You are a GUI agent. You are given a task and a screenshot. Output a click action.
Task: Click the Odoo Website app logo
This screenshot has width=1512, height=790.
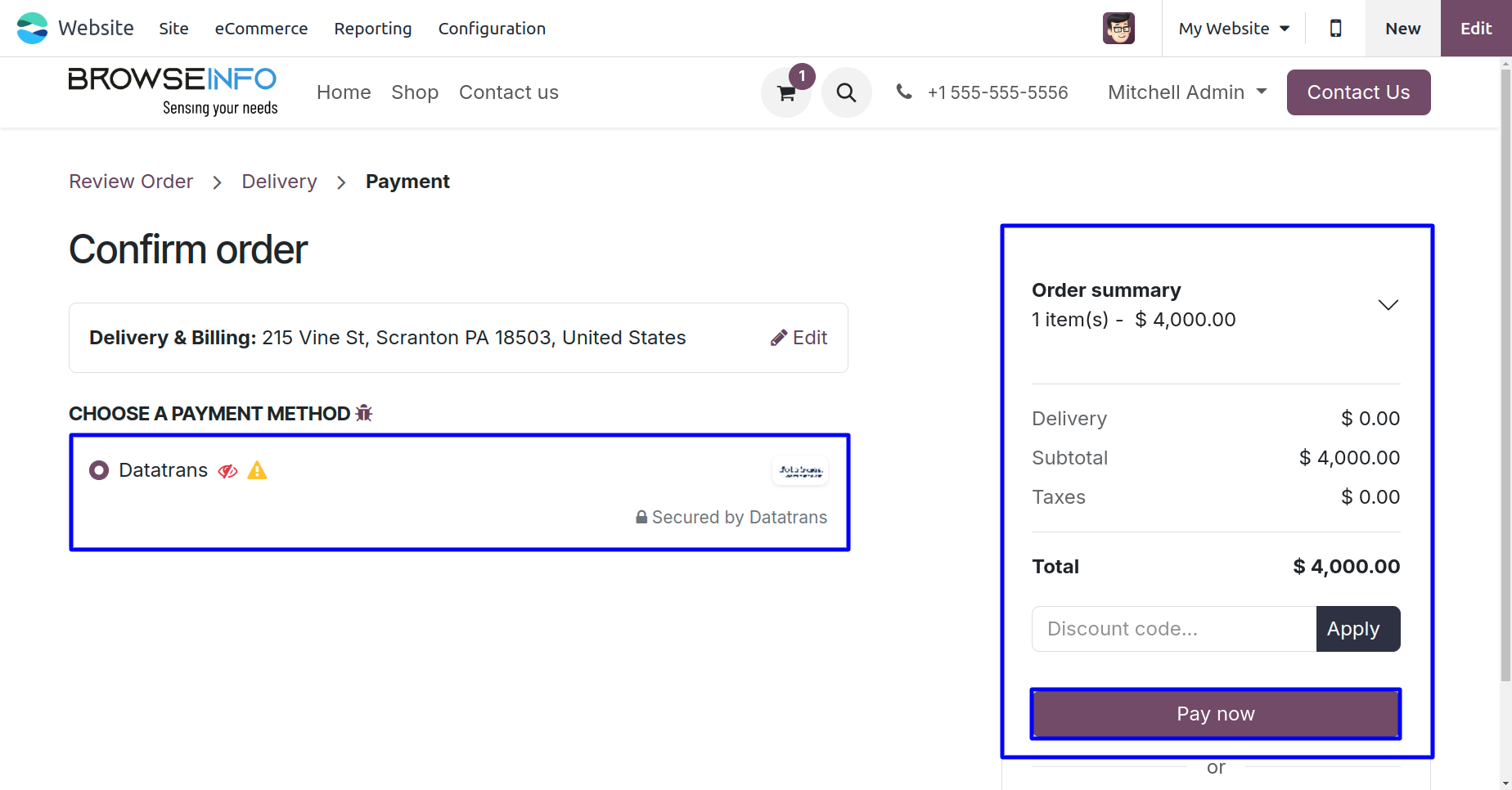pos(33,29)
